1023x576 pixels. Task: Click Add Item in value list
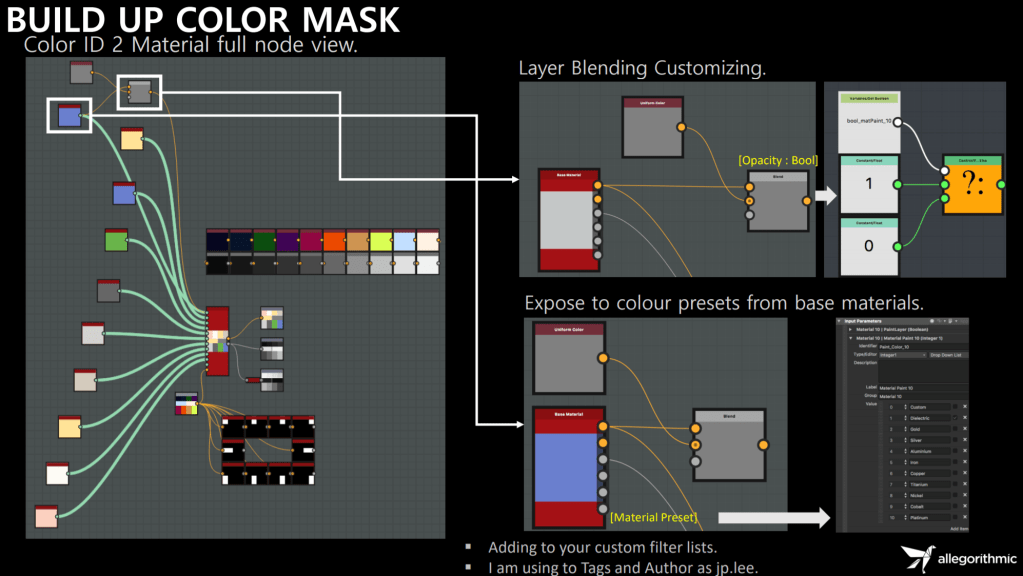(x=958, y=528)
